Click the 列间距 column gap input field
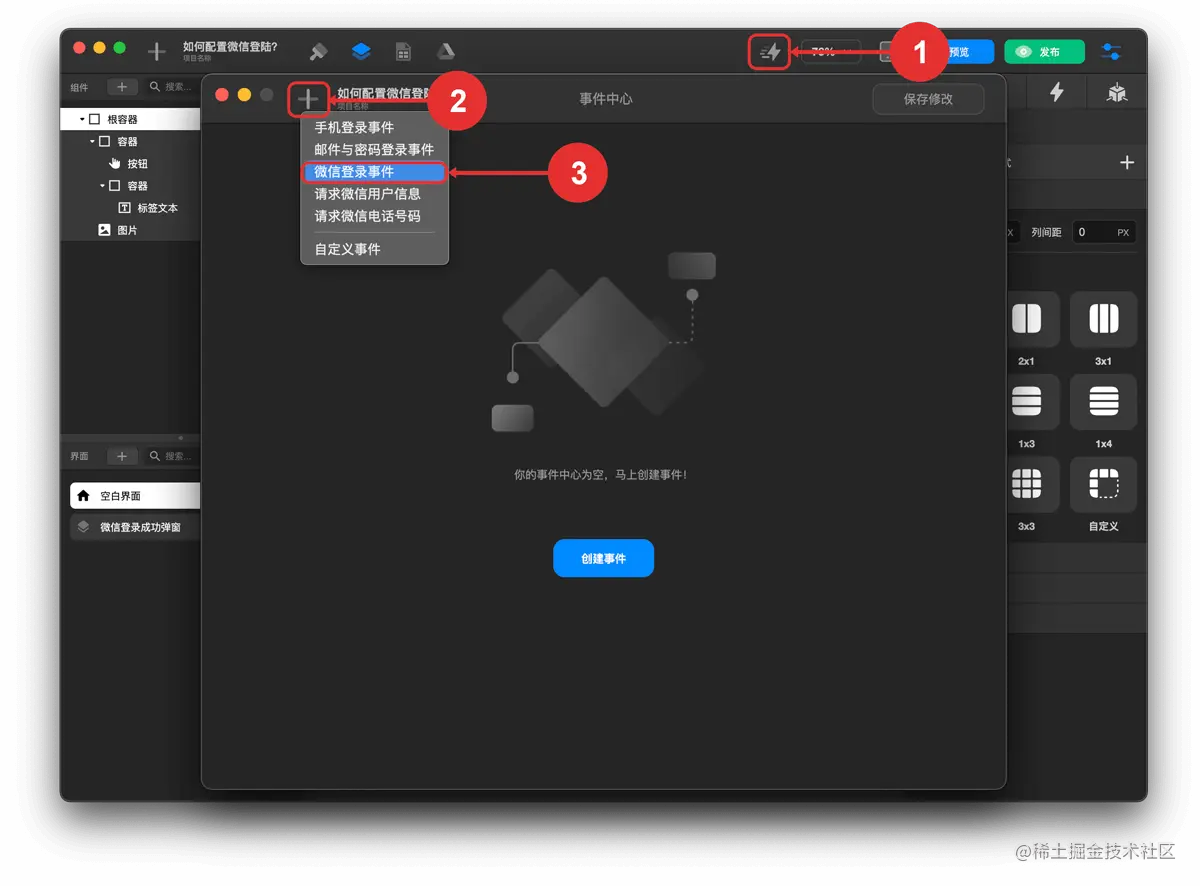The width and height of the screenshot is (1200, 886). tap(1103, 232)
